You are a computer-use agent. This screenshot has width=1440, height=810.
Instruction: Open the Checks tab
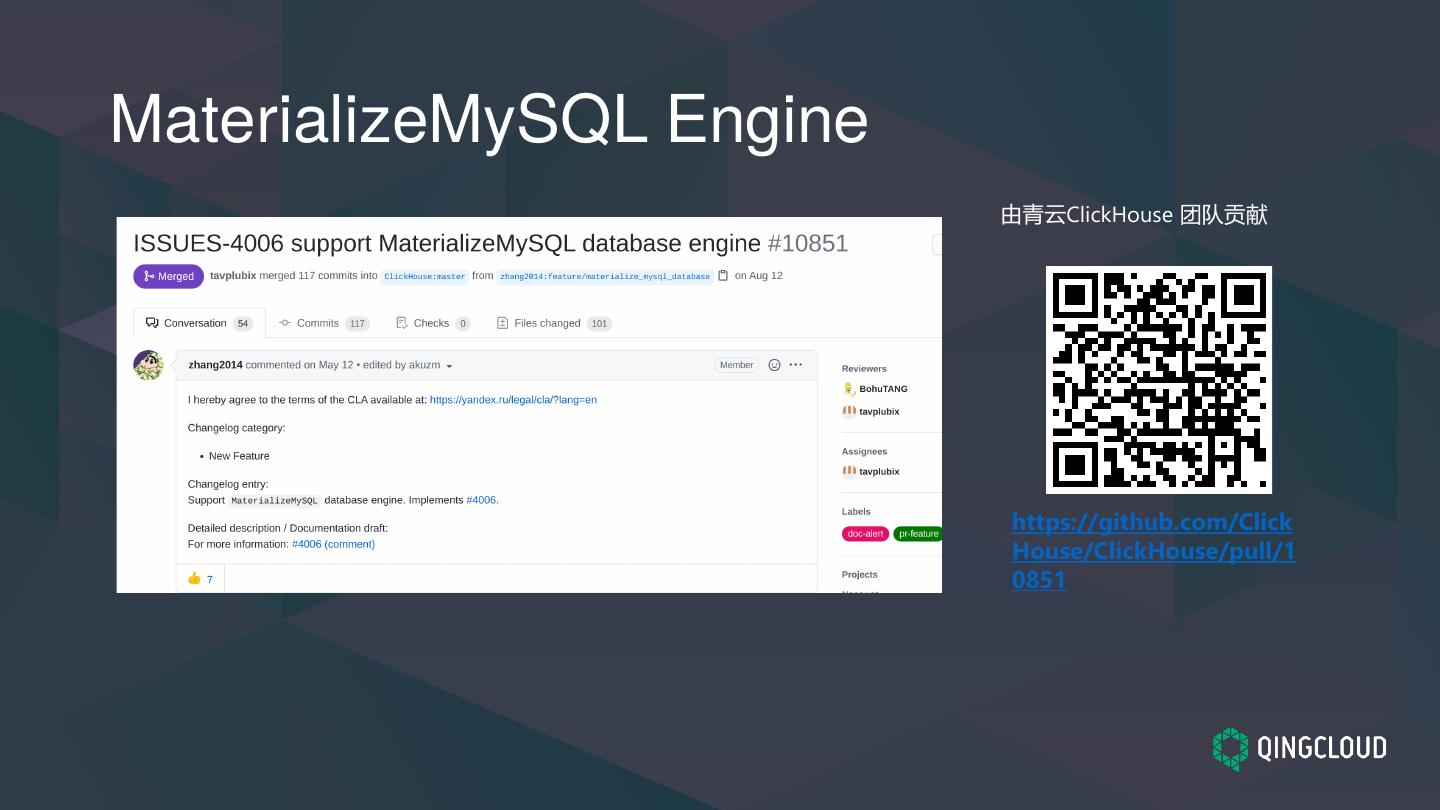[433, 323]
